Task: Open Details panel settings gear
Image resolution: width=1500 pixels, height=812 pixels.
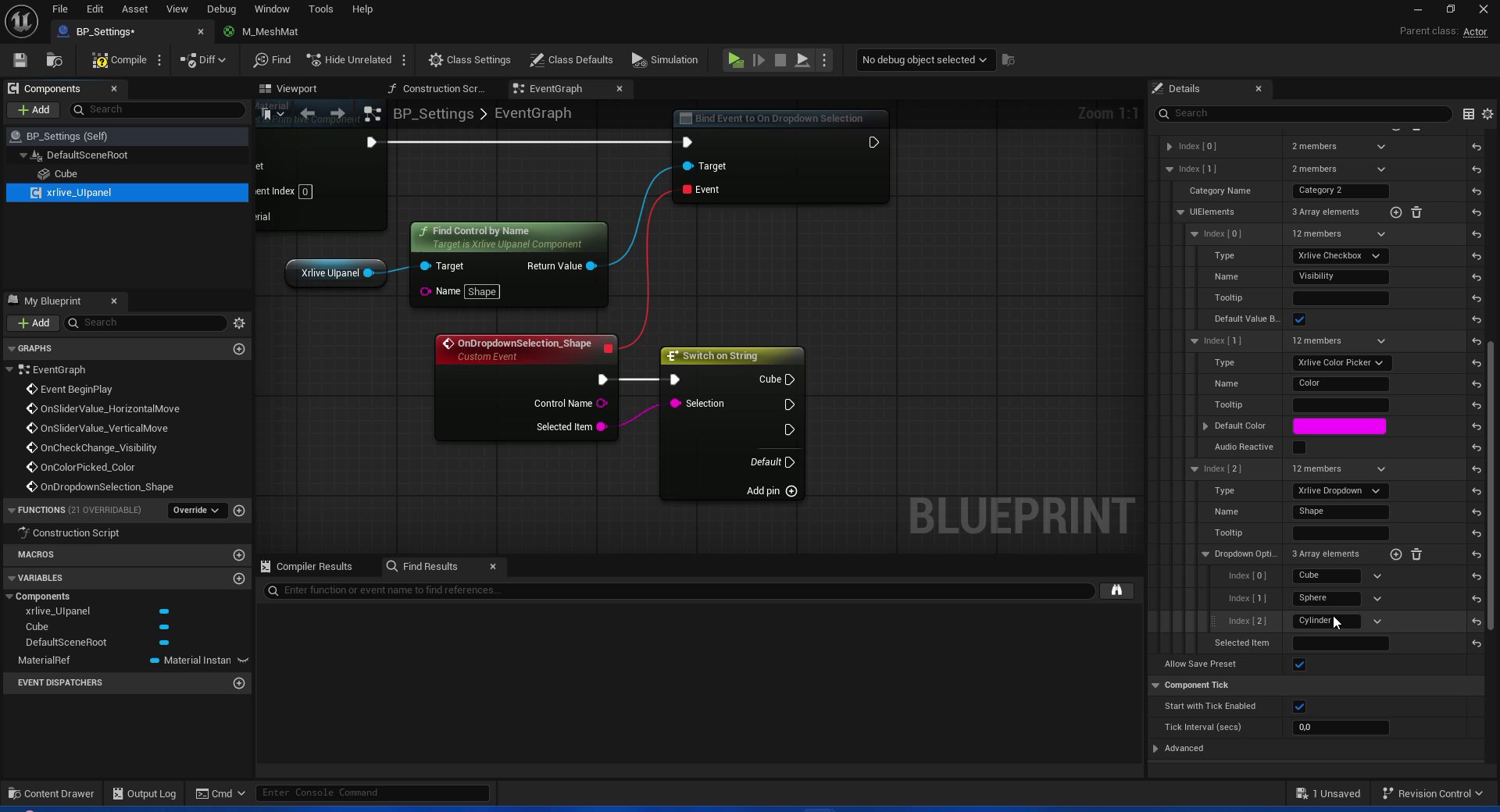Action: tap(1487, 114)
